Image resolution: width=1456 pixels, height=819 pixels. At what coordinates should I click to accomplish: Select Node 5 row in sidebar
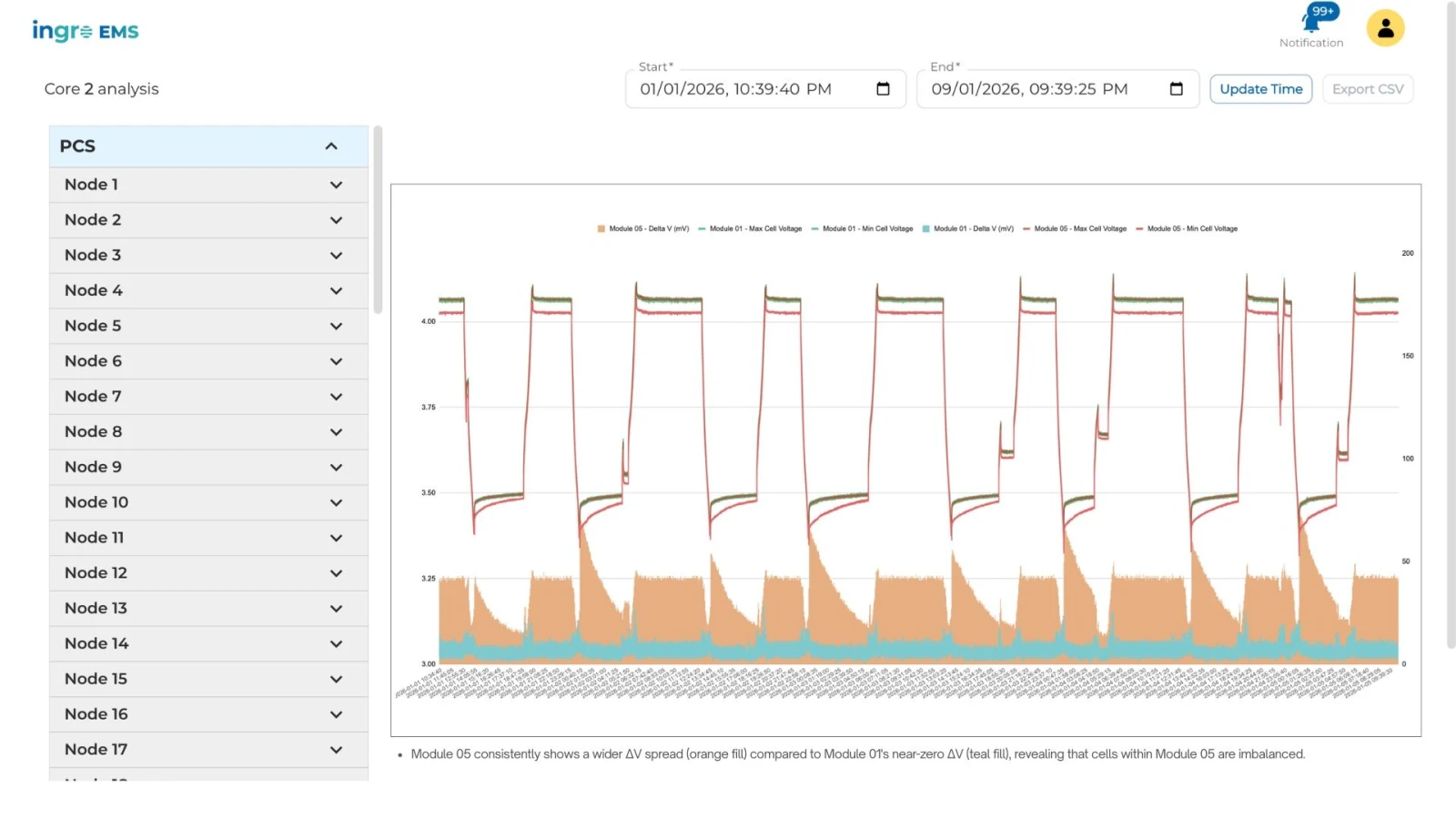(208, 326)
